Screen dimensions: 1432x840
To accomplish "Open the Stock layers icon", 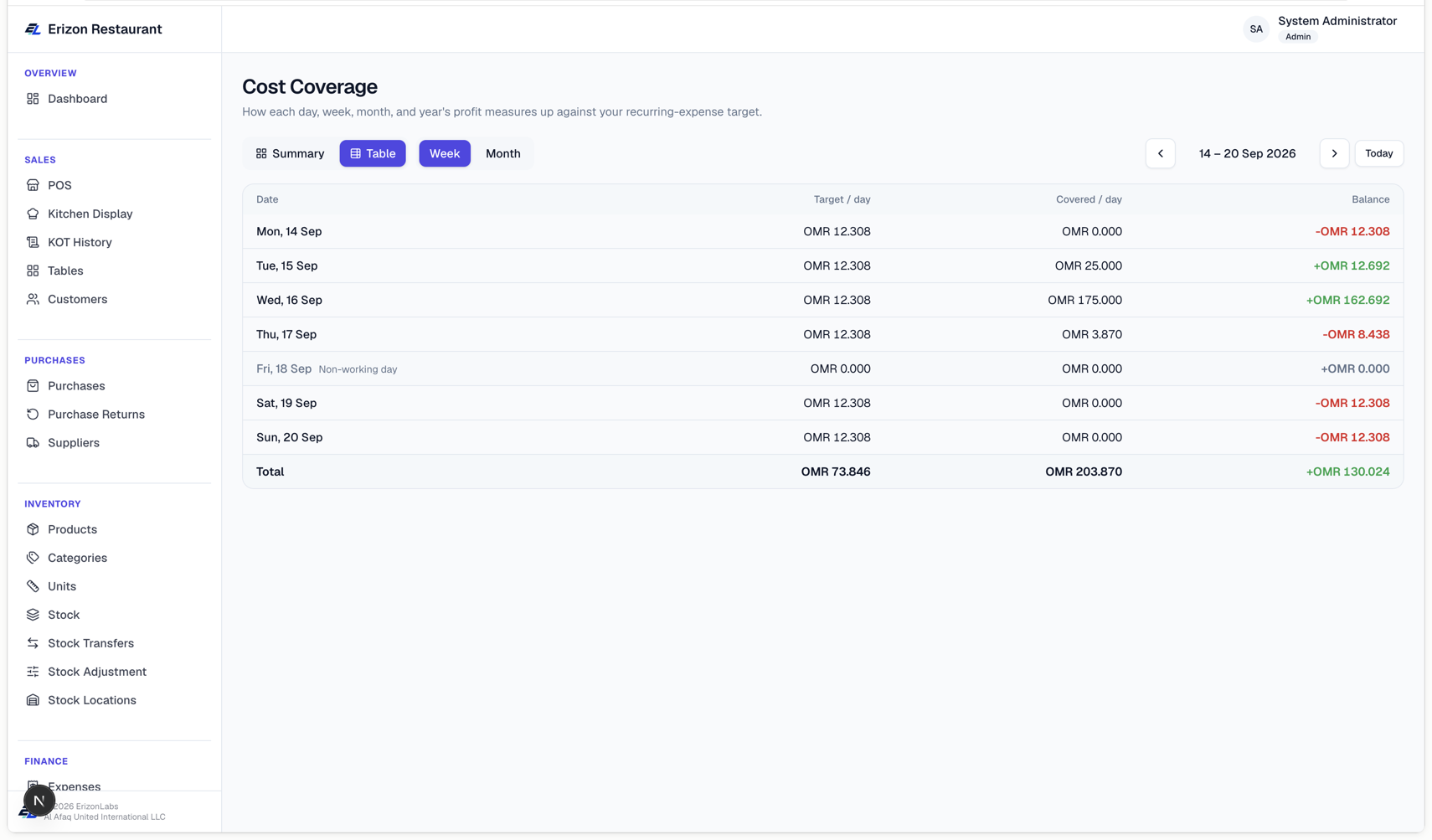I will click(33, 615).
